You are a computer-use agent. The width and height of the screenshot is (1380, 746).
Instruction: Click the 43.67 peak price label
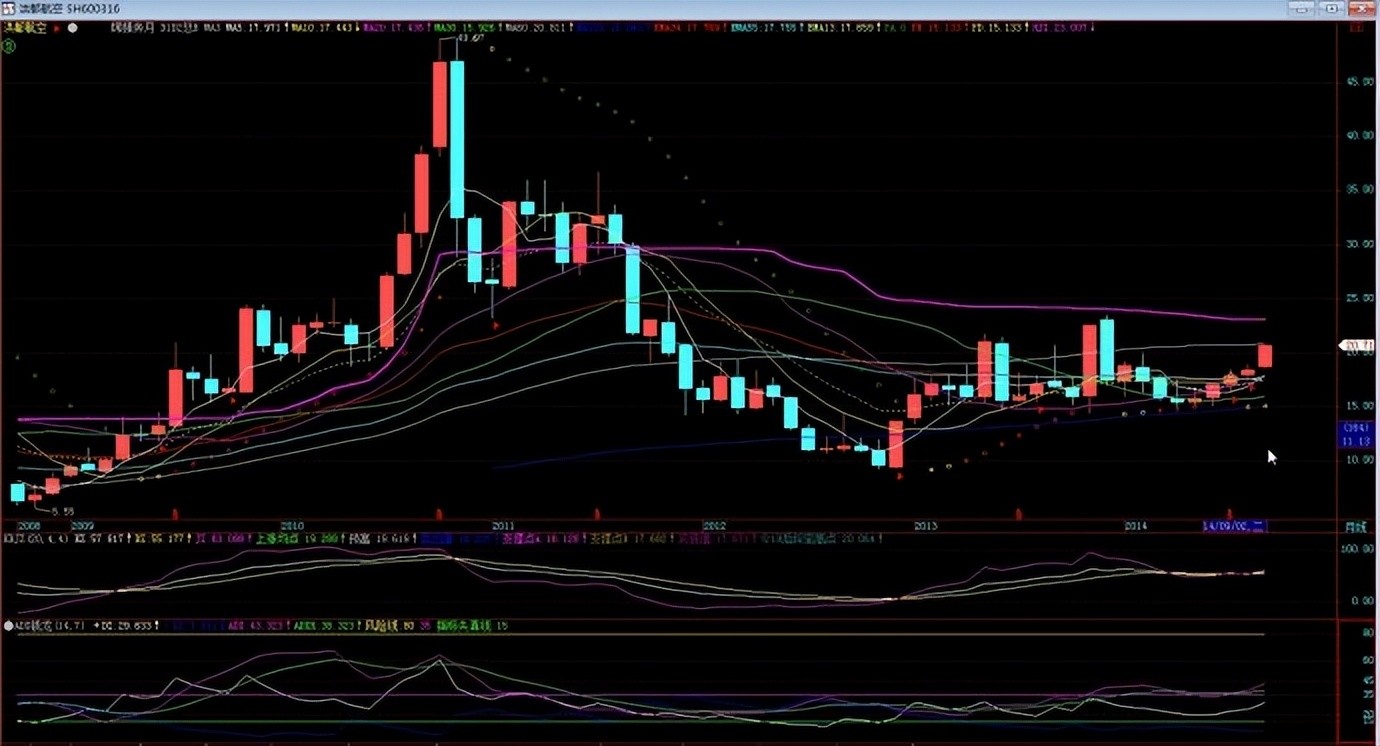(x=470, y=38)
